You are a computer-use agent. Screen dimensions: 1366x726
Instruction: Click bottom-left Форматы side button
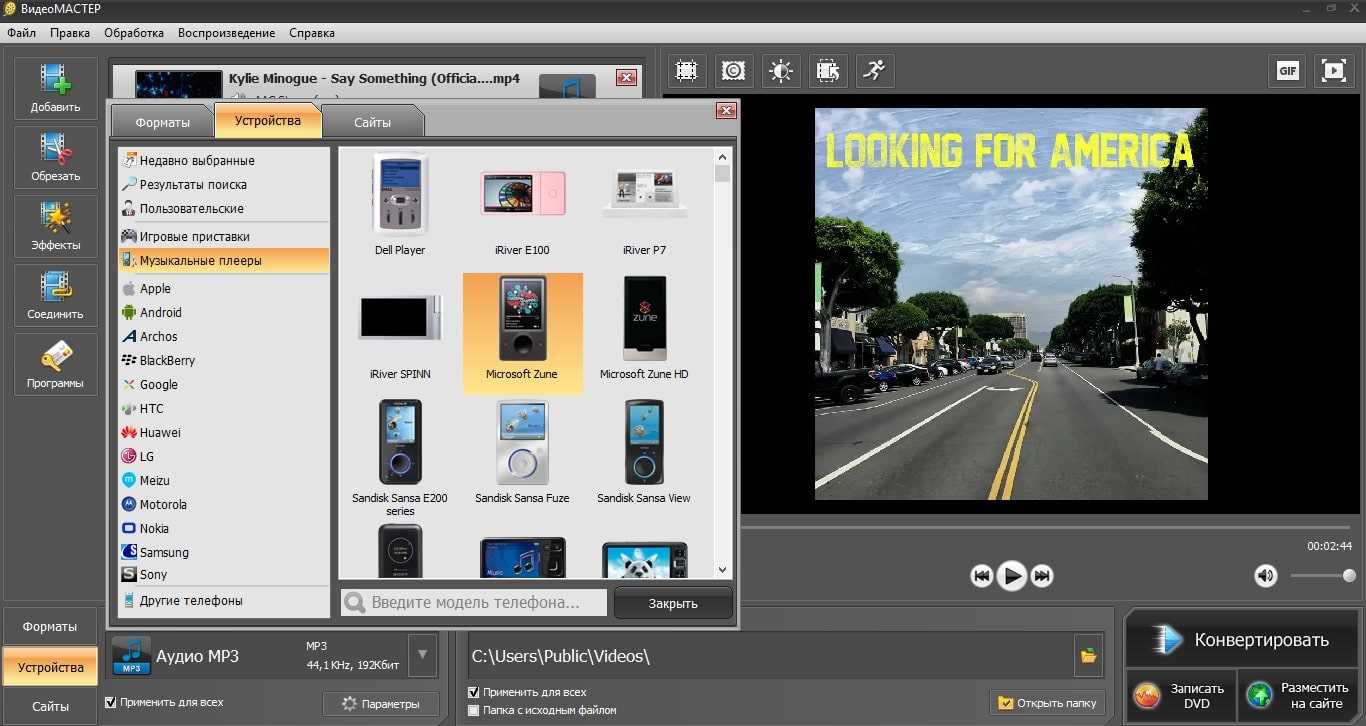tap(50, 626)
